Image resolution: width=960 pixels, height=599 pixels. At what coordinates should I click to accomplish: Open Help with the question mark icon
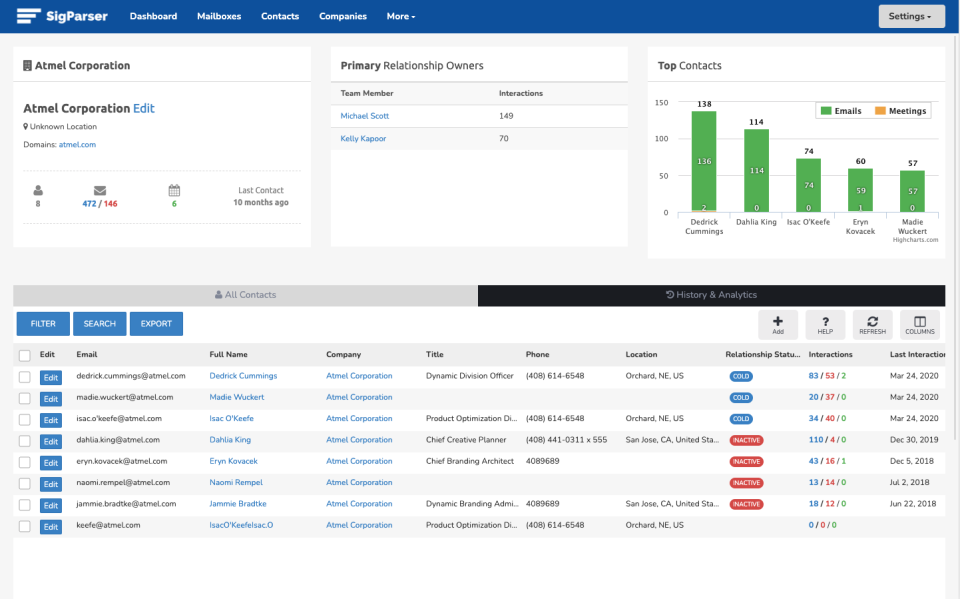tap(825, 320)
